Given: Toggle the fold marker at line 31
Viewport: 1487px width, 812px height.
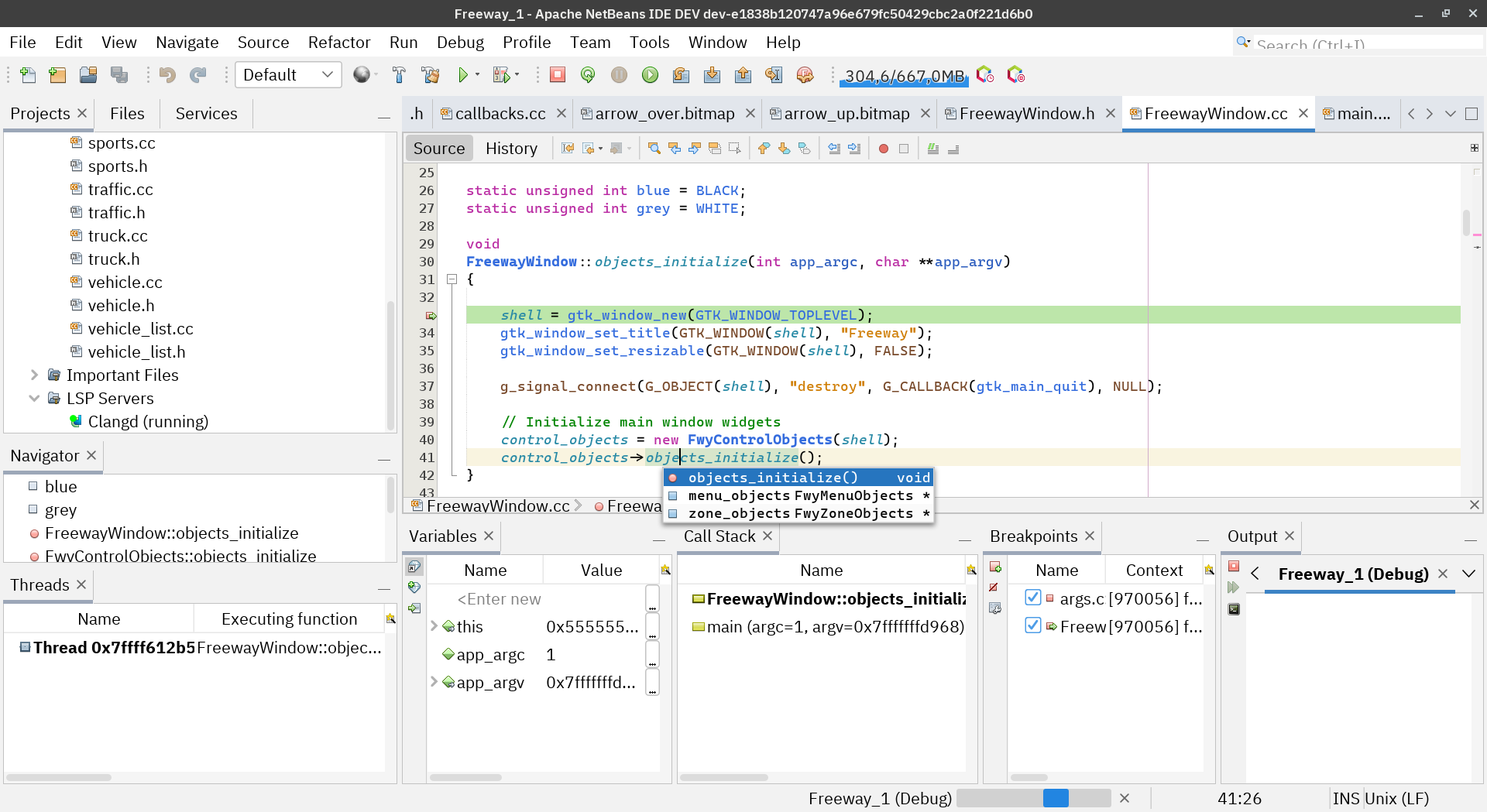Looking at the screenshot, I should [x=452, y=279].
